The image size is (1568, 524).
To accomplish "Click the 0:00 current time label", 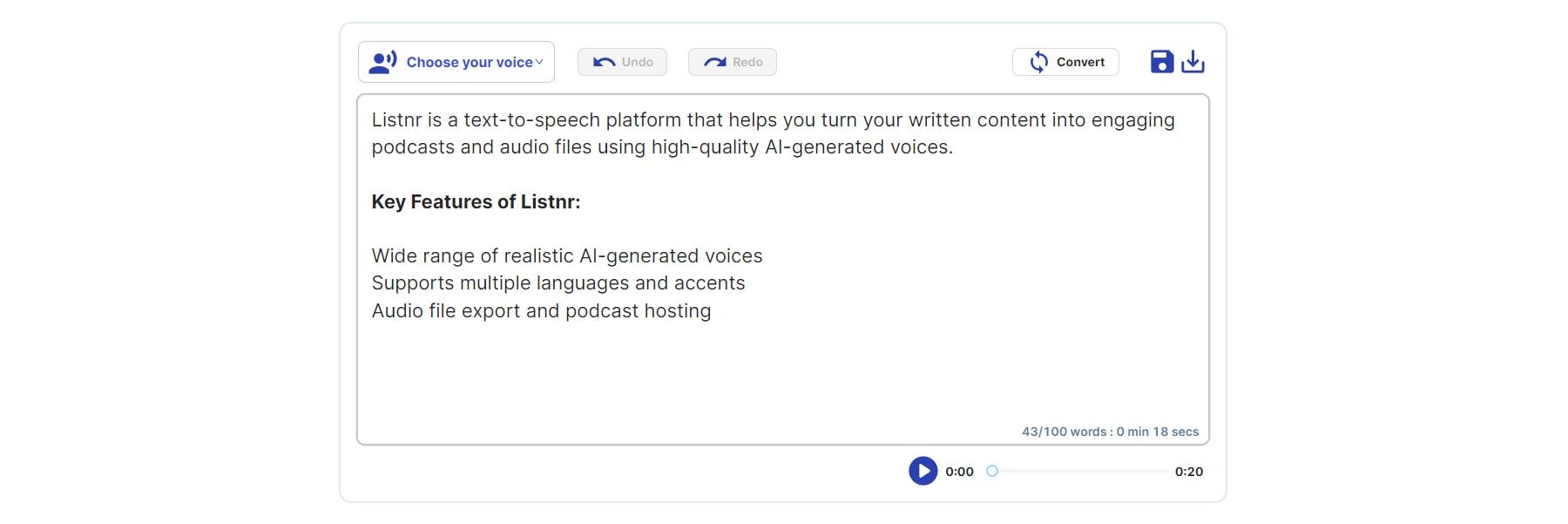I will [x=959, y=472].
